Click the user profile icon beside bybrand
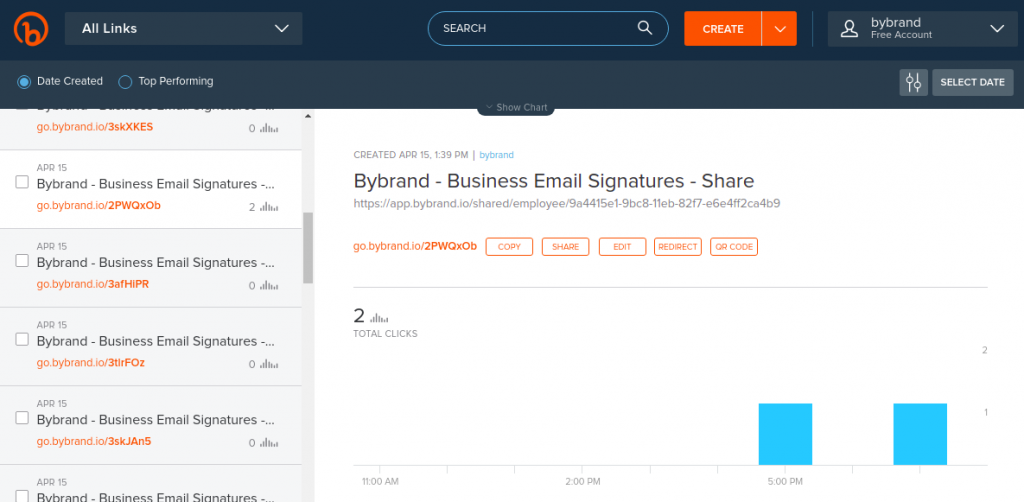This screenshot has height=502, width=1024. [849, 29]
